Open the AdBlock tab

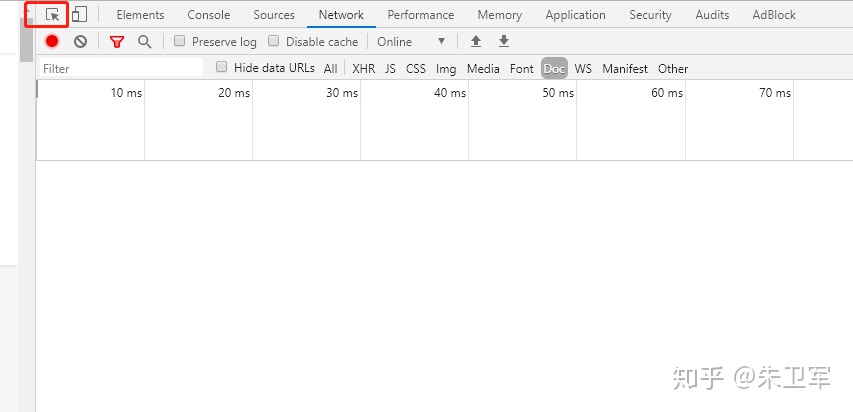[774, 15]
